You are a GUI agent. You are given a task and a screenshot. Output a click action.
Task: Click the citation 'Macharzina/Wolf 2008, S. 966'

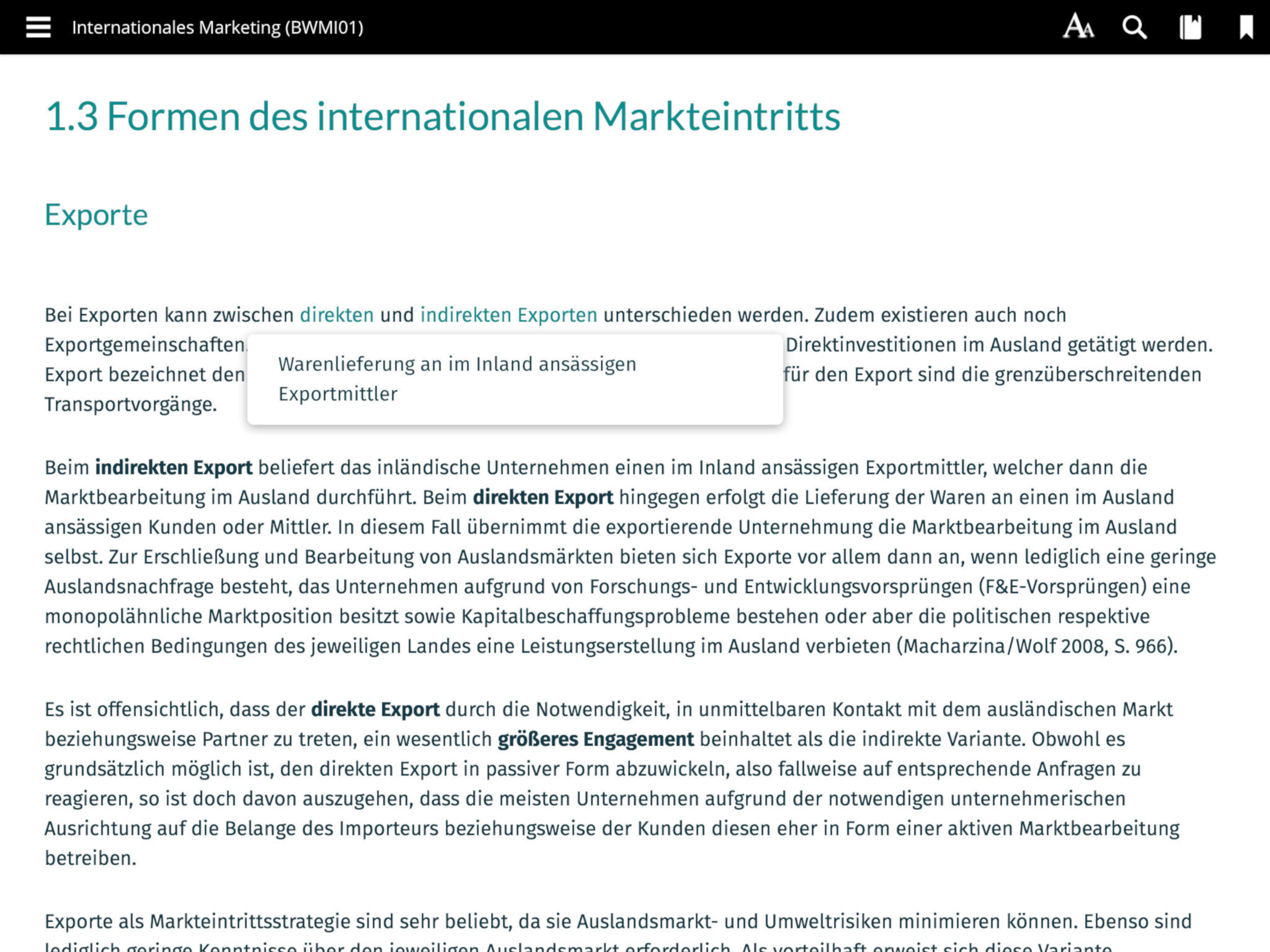point(1036,647)
